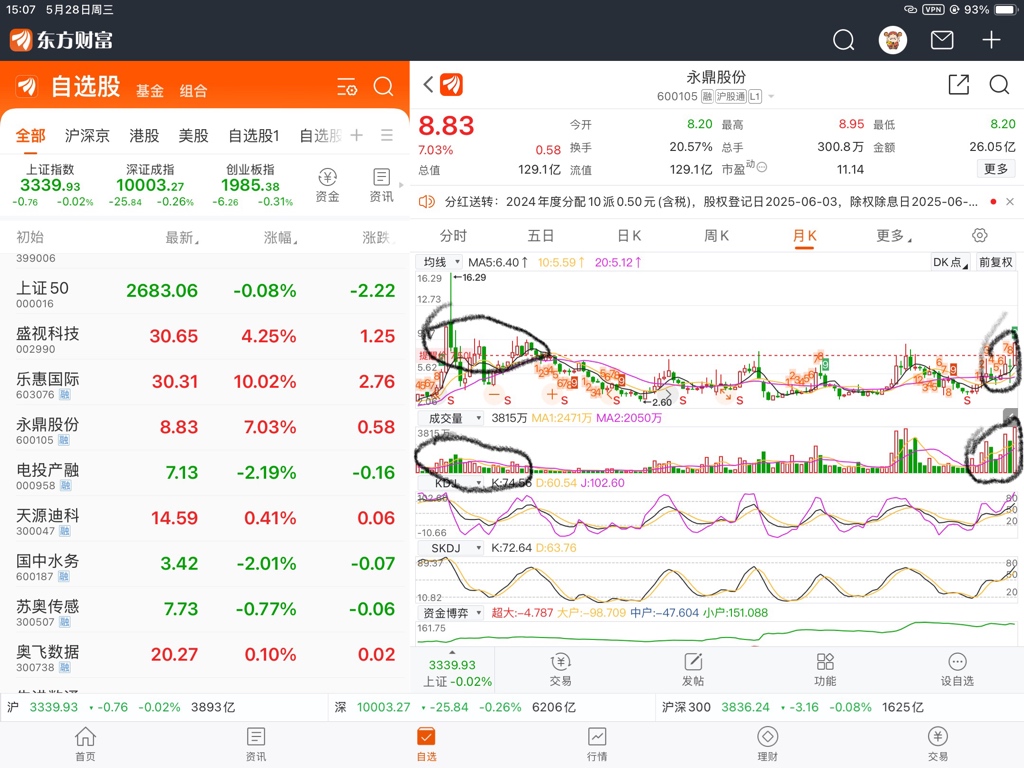Select the 沪深京 watchlist tab
This screenshot has height=768, width=1024.
coord(87,136)
